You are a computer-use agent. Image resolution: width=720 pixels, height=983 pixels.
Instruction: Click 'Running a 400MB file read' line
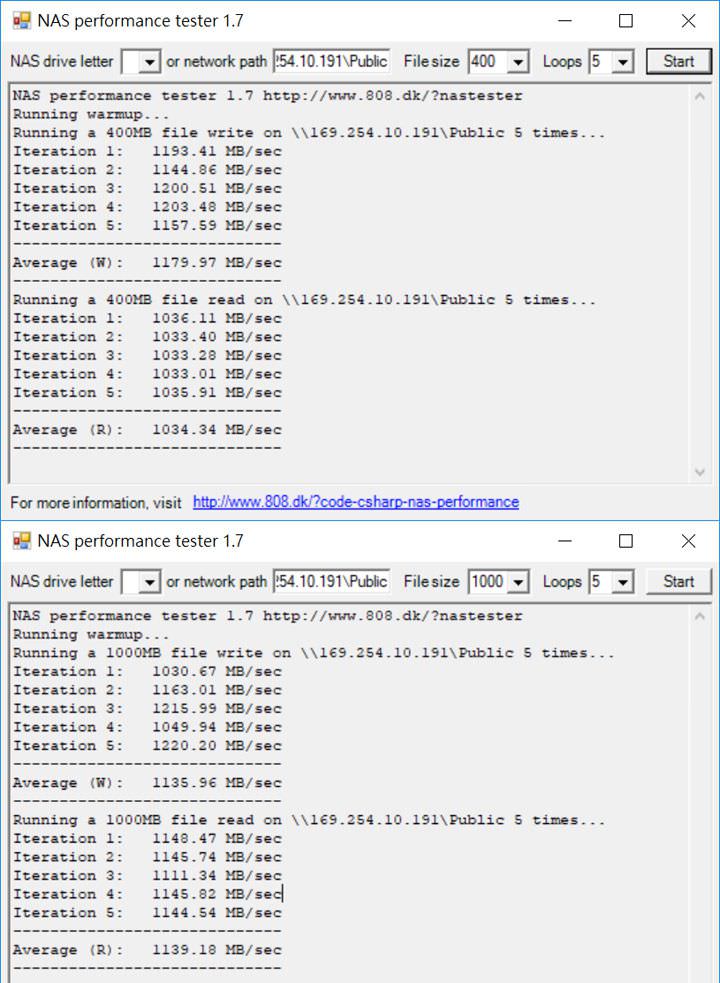tap(305, 300)
